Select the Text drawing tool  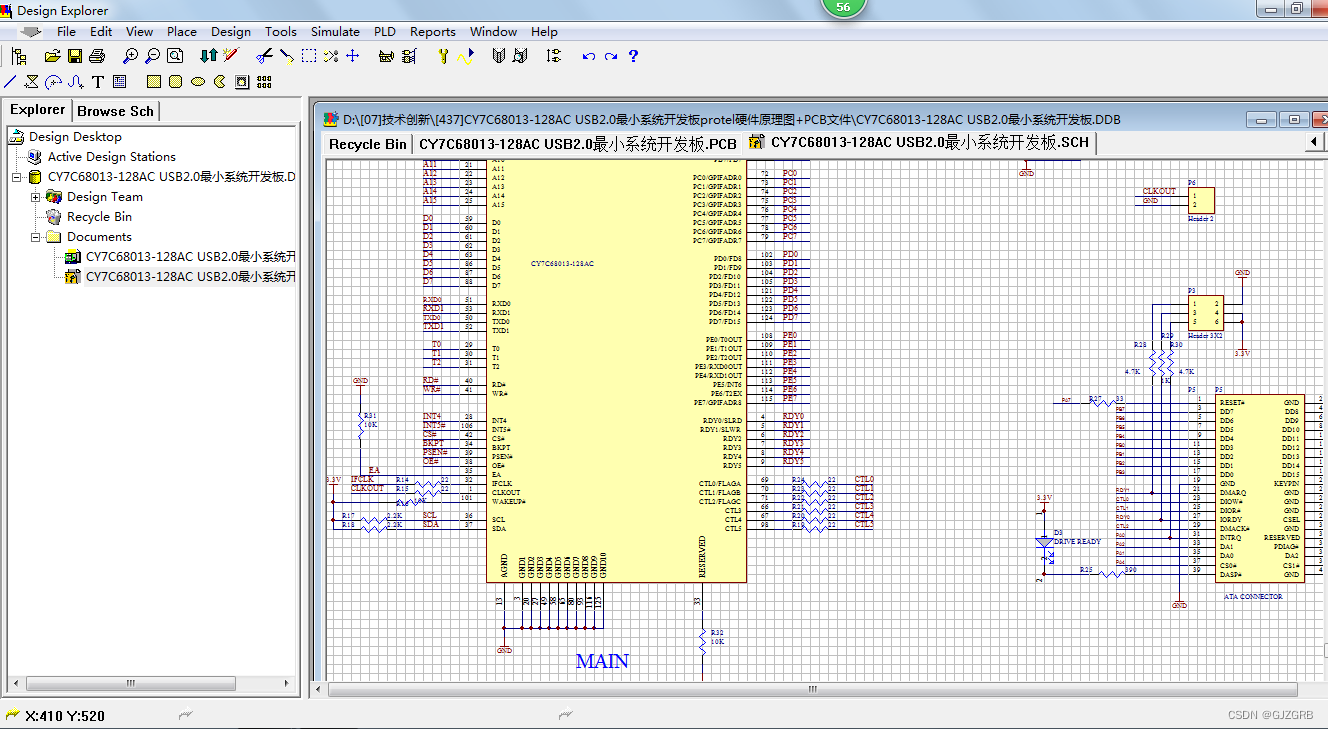pos(98,81)
